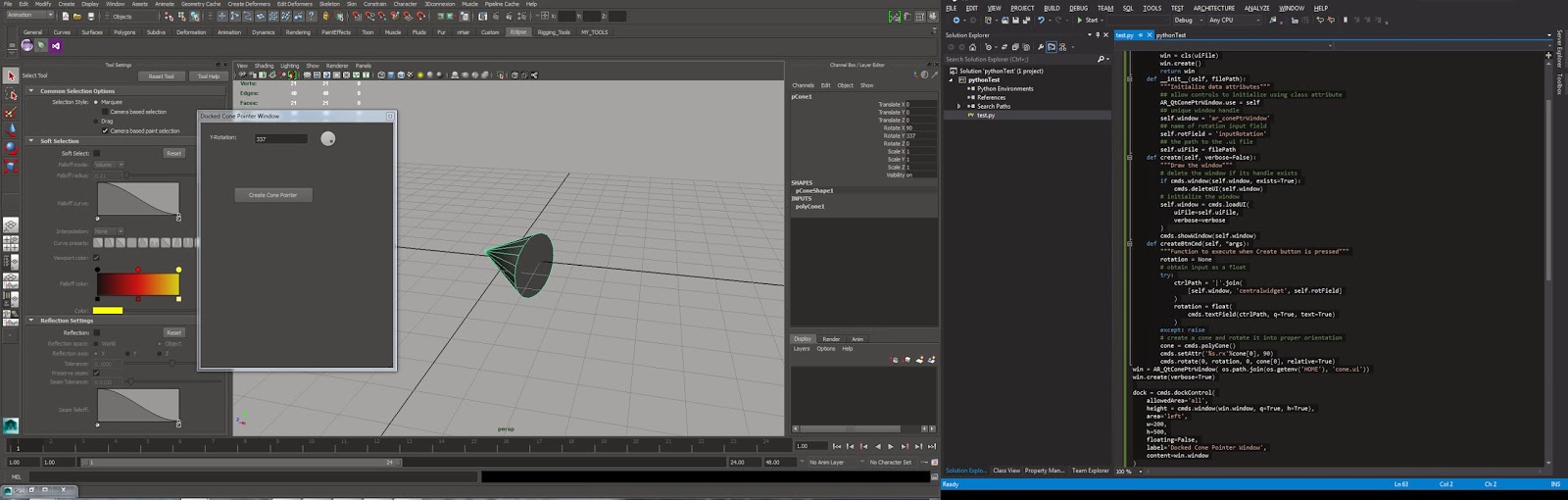This screenshot has height=500, width=1568.
Task: Select the Drag selection style radio button
Action: (96, 121)
